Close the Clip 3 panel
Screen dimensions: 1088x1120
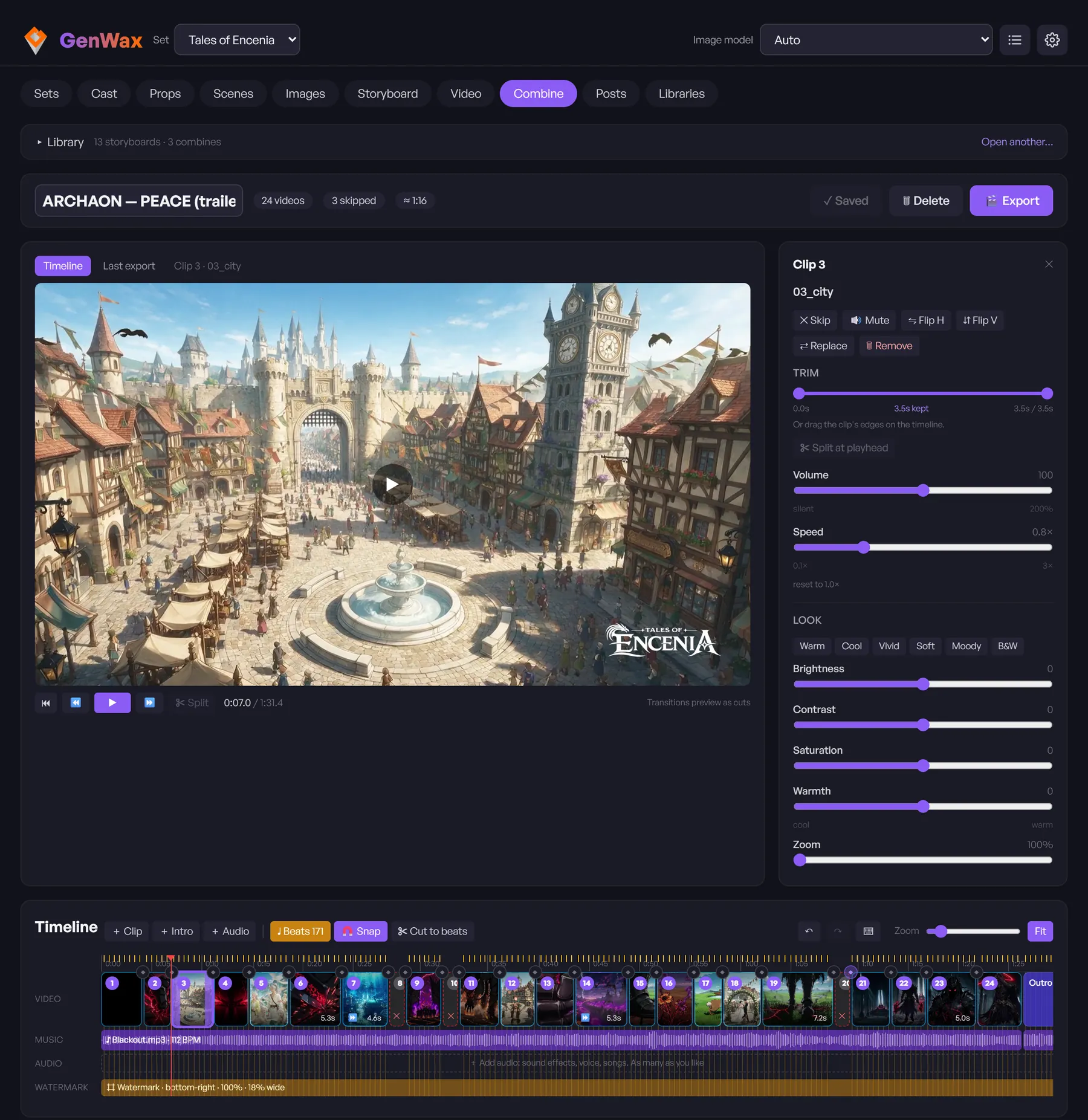click(x=1049, y=264)
